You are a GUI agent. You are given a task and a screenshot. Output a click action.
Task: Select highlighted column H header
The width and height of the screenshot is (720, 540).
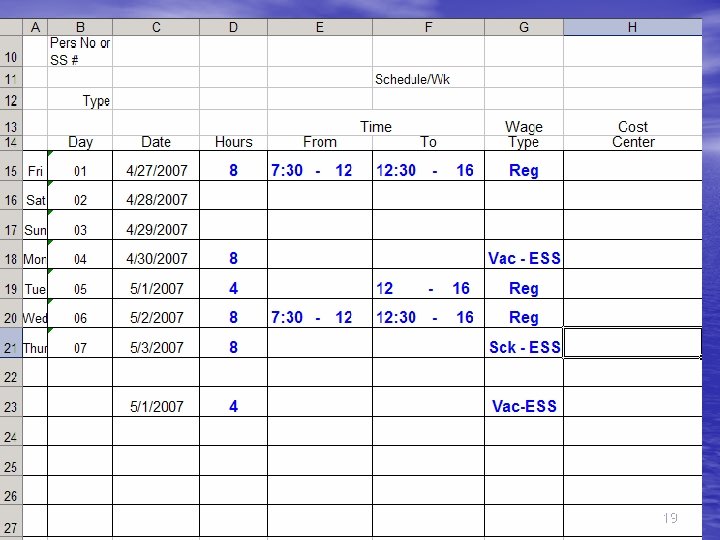pos(632,27)
